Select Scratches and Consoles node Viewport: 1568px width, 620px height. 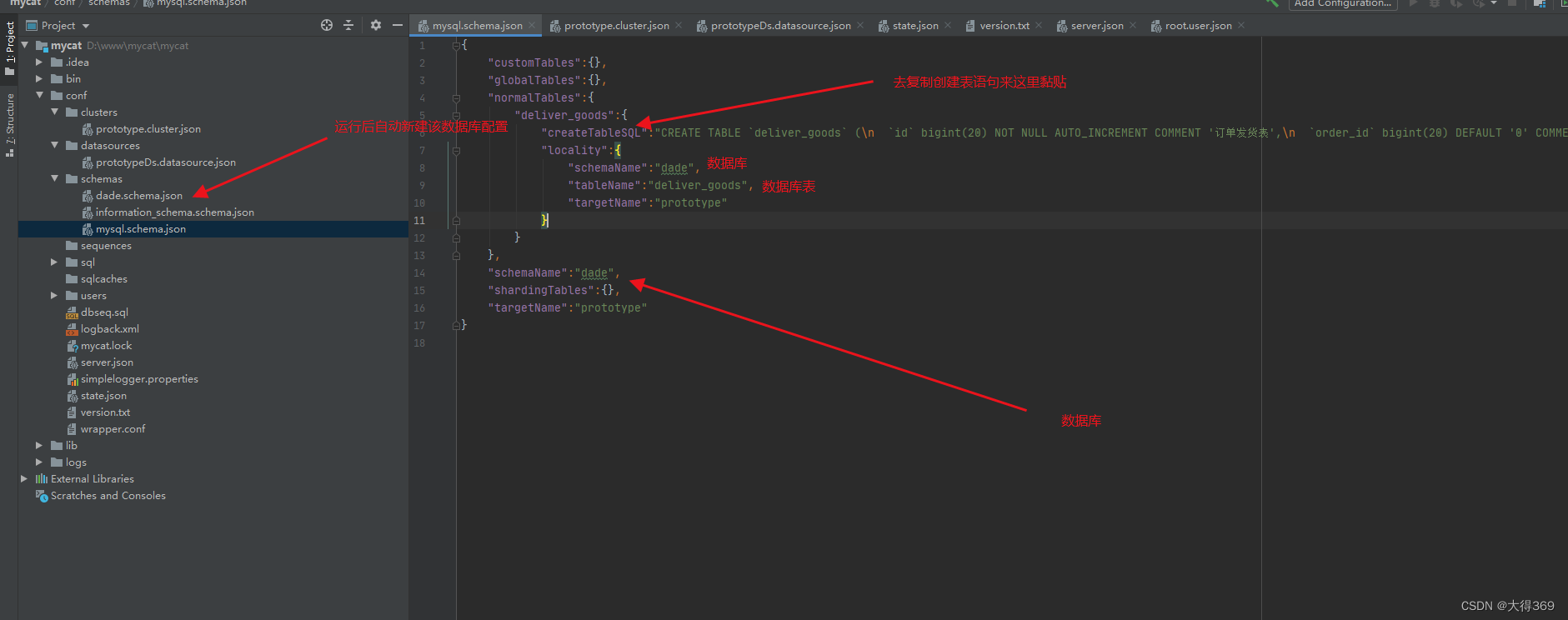coord(108,496)
